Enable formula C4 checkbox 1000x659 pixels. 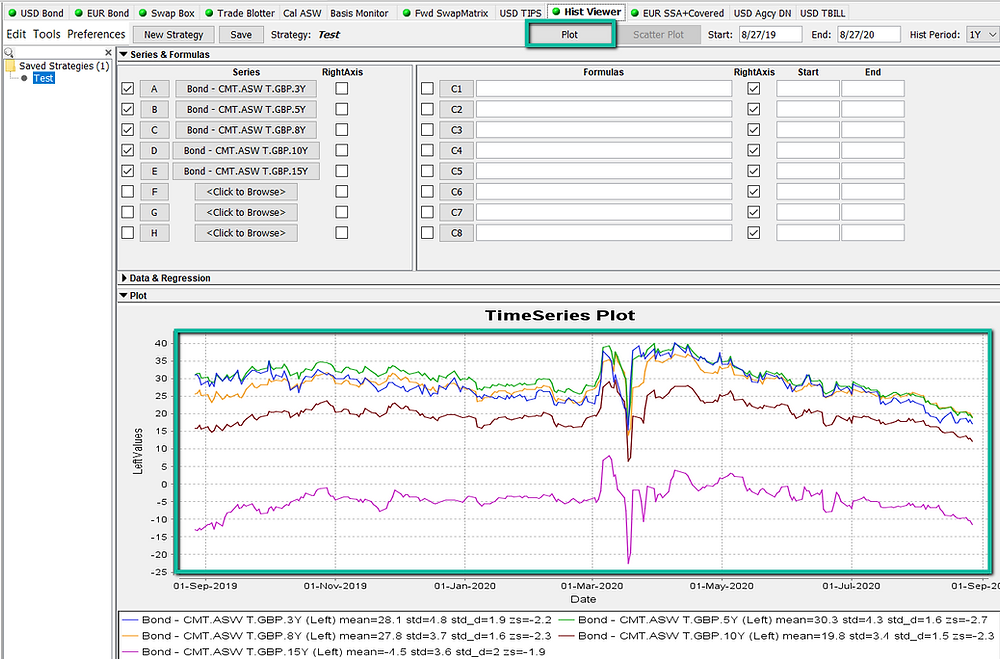427,151
